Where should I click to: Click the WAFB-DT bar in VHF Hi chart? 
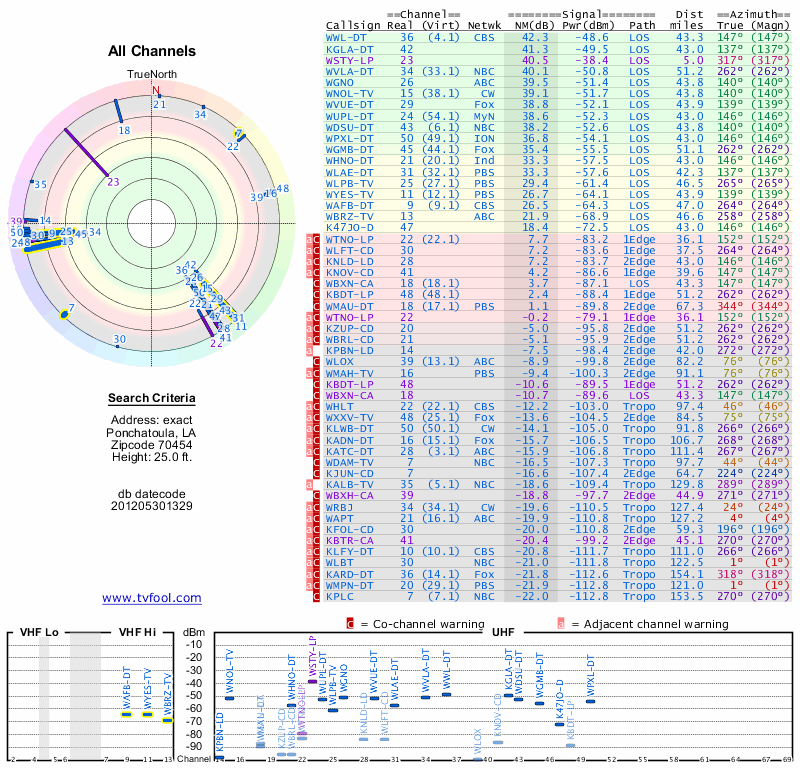click(127, 714)
